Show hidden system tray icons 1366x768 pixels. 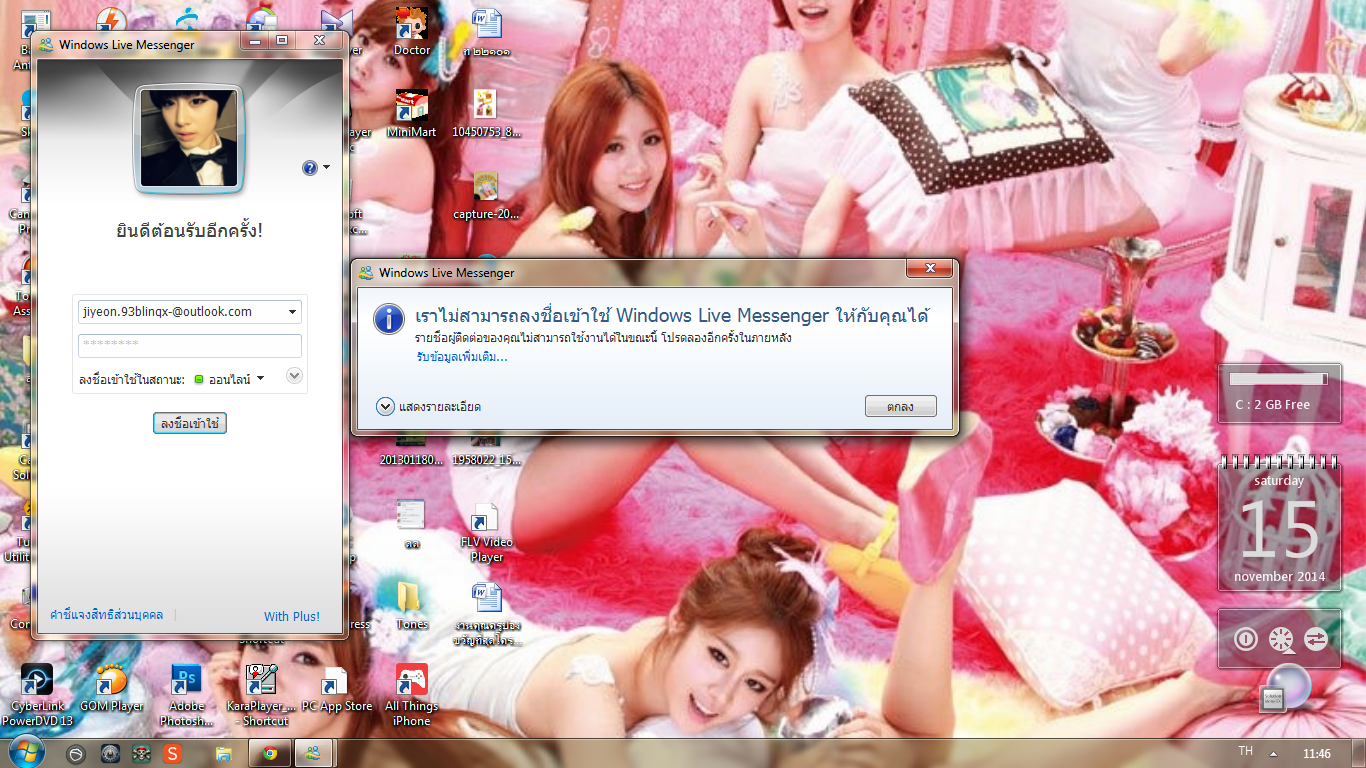[x=1273, y=753]
